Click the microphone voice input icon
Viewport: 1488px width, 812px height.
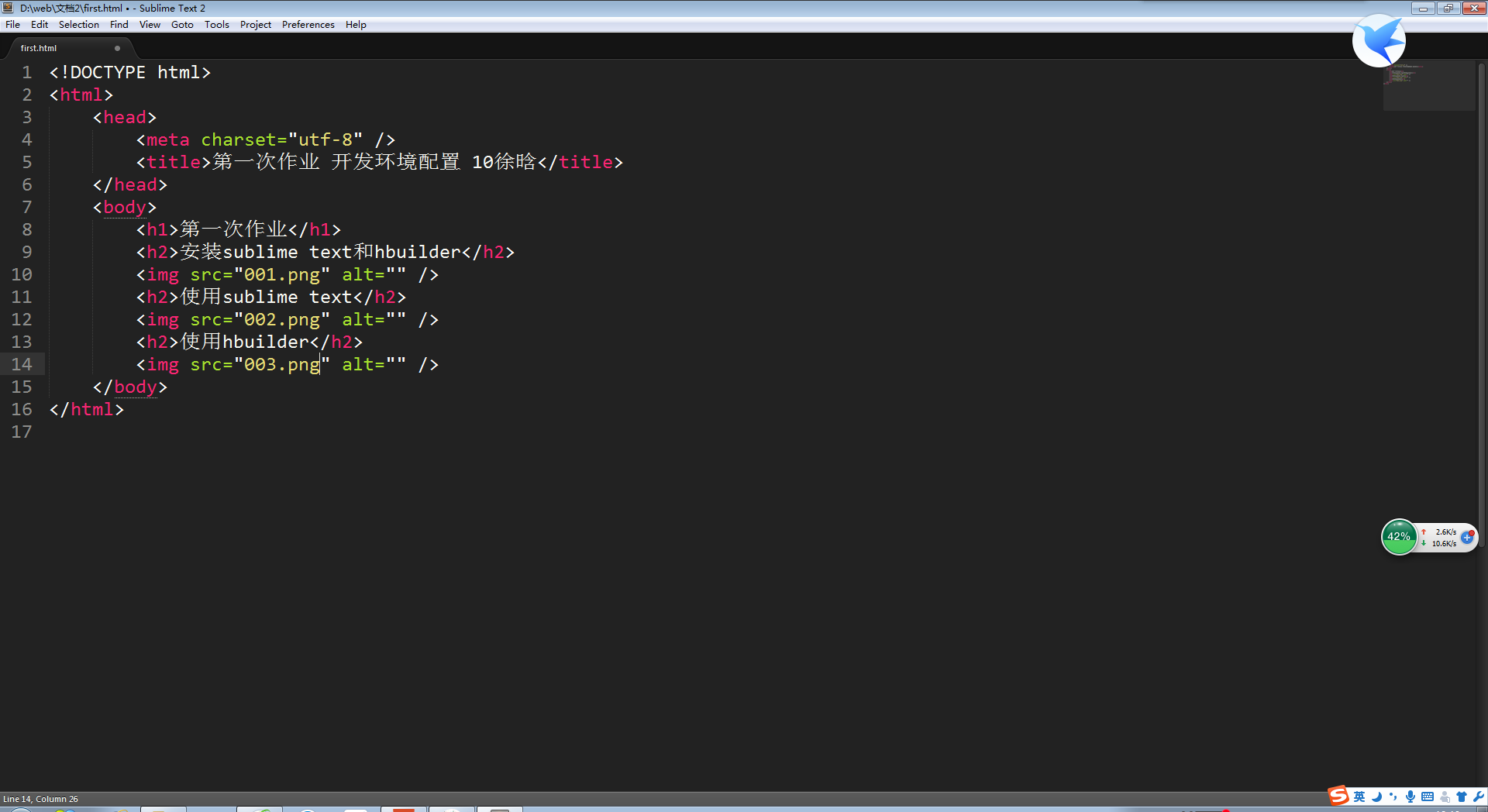[x=1410, y=797]
